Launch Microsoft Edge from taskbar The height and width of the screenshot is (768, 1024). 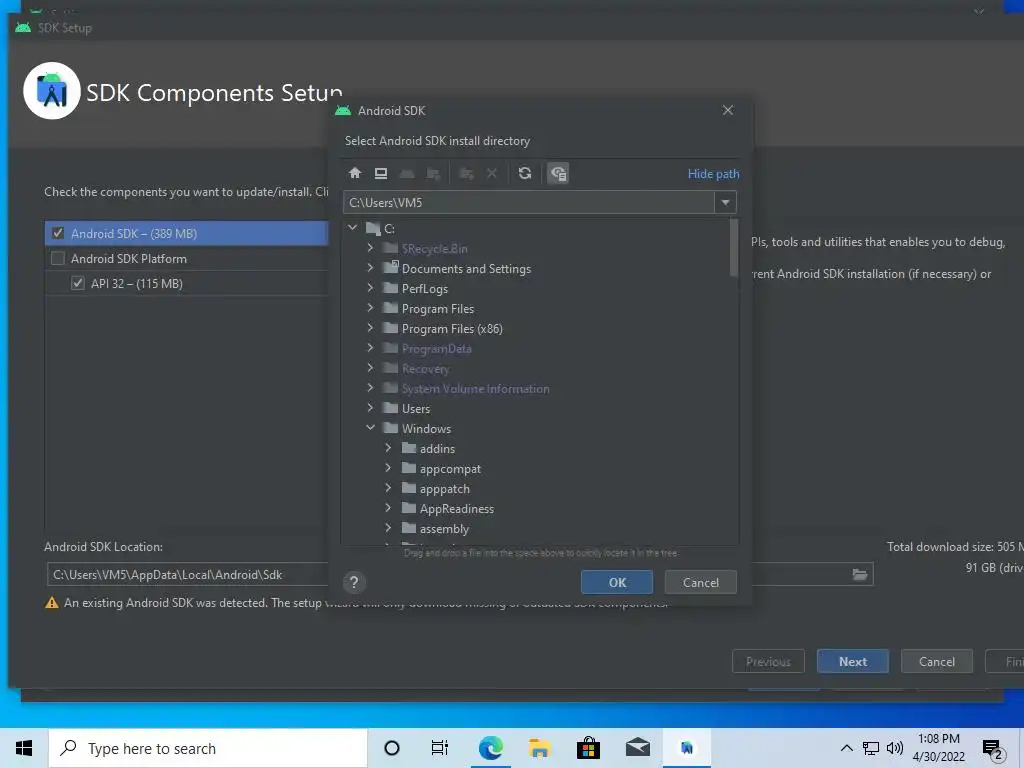(x=490, y=748)
